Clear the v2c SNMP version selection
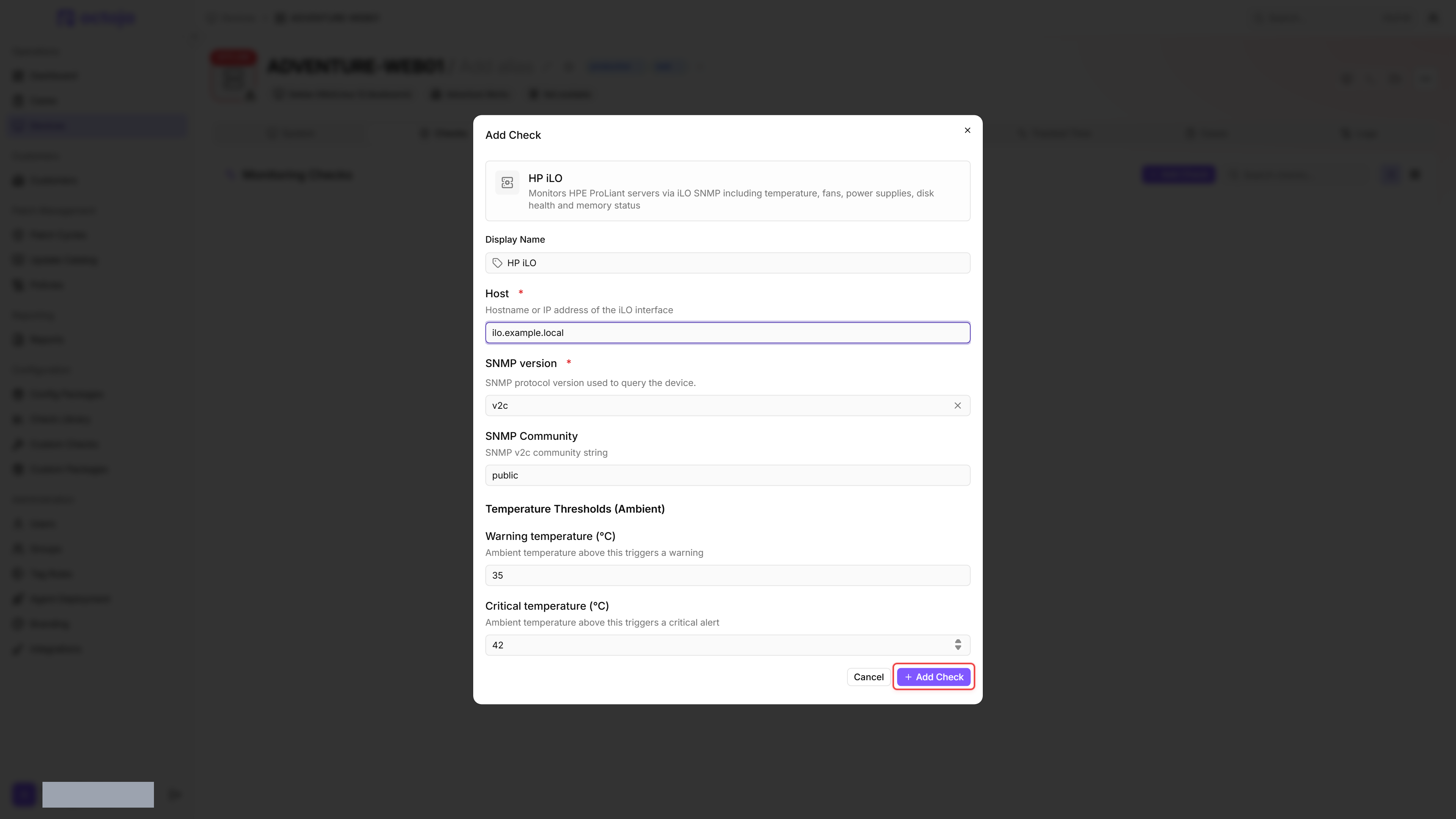This screenshot has width=1456, height=819. [x=957, y=405]
